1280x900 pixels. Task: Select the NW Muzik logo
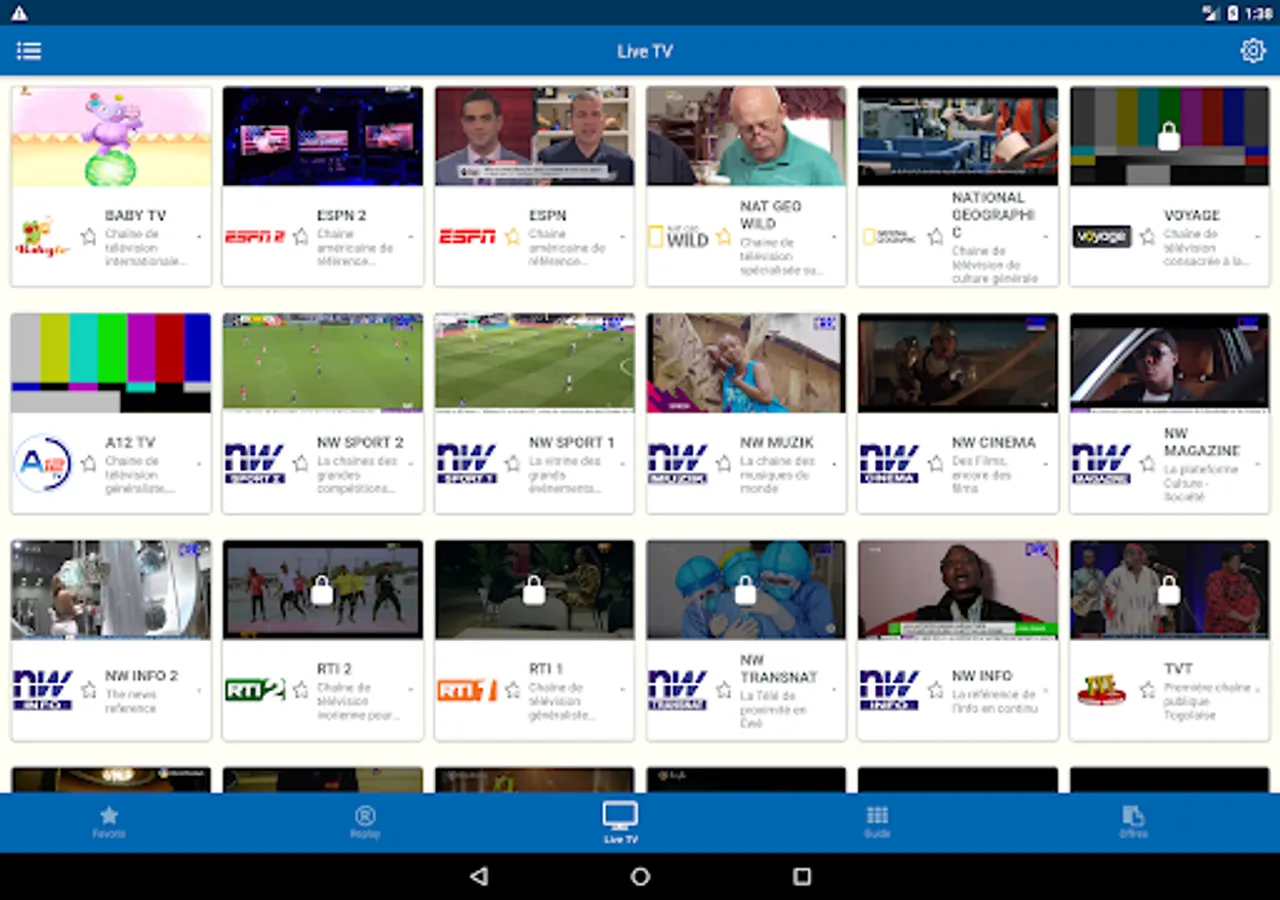[x=678, y=463]
